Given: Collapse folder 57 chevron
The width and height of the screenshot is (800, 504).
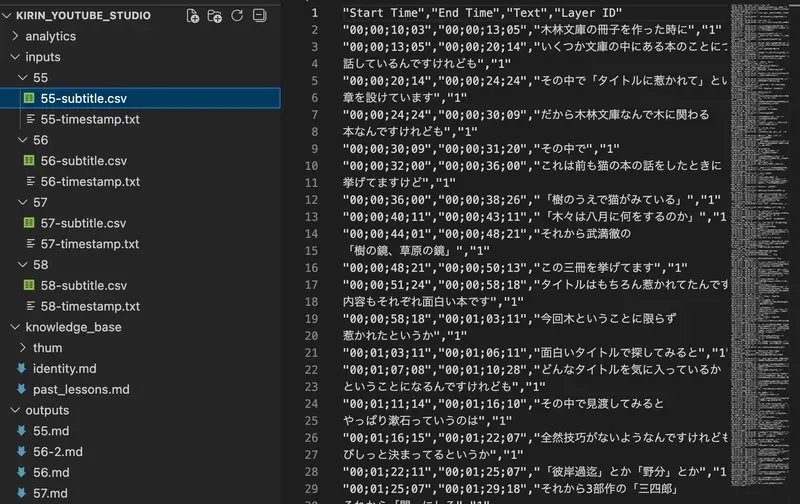Looking at the screenshot, I should (x=22, y=202).
